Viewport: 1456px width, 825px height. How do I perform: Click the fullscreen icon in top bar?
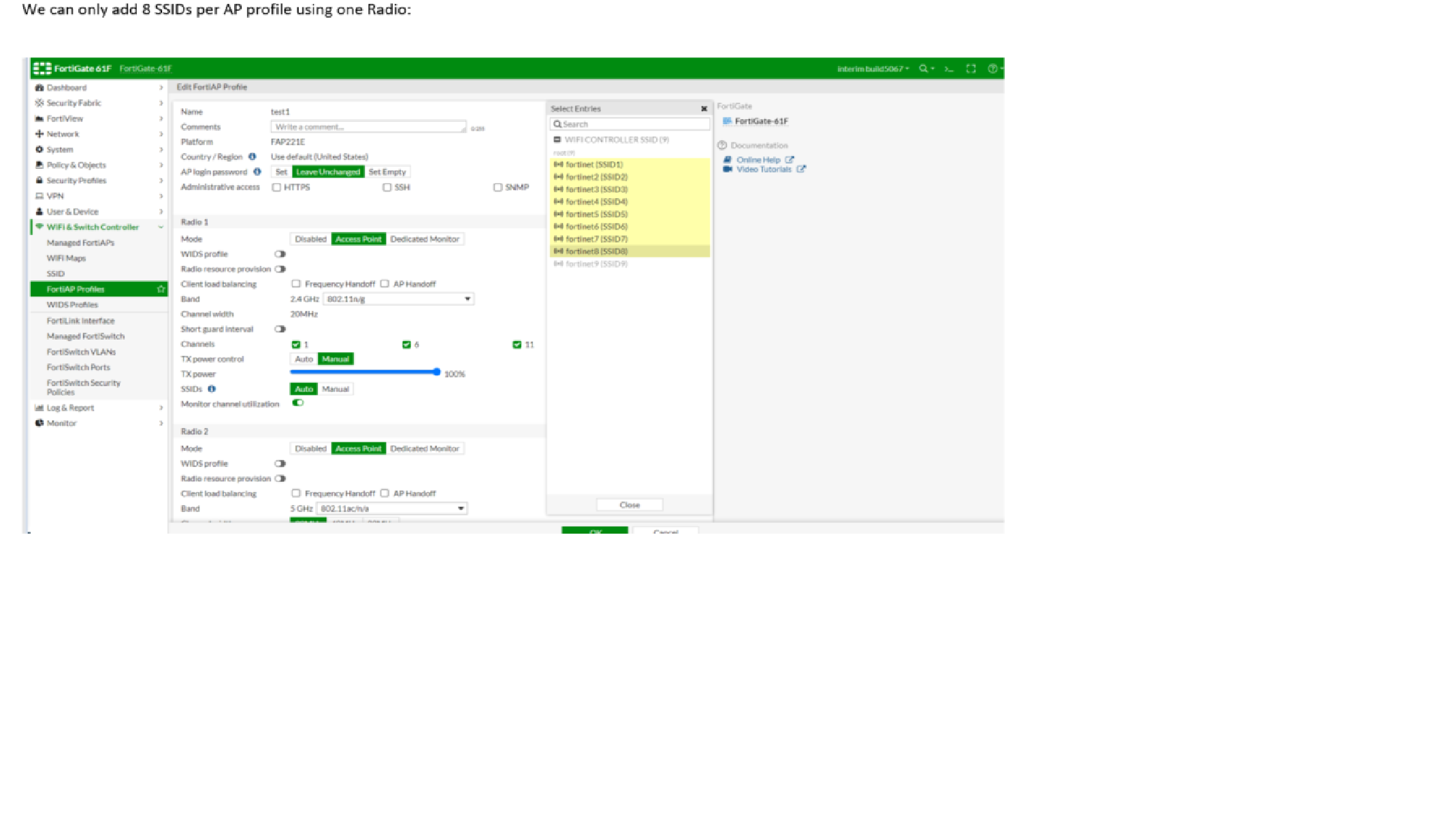pos(971,69)
